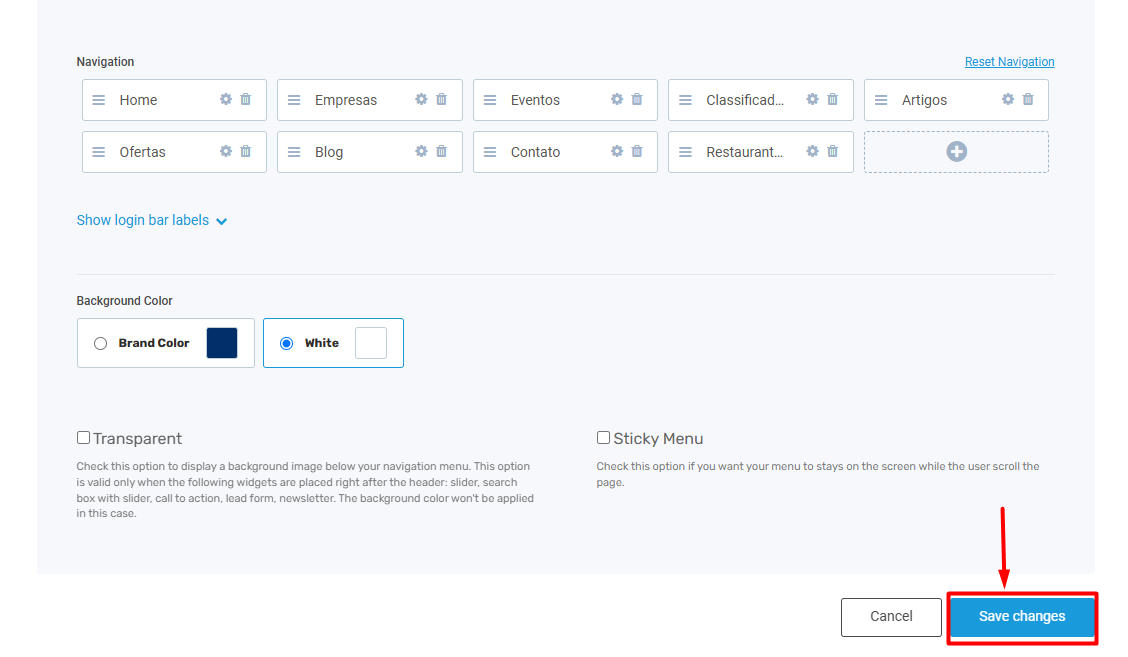Expand Show login bar labels
This screenshot has width=1128, height=657.
point(152,220)
